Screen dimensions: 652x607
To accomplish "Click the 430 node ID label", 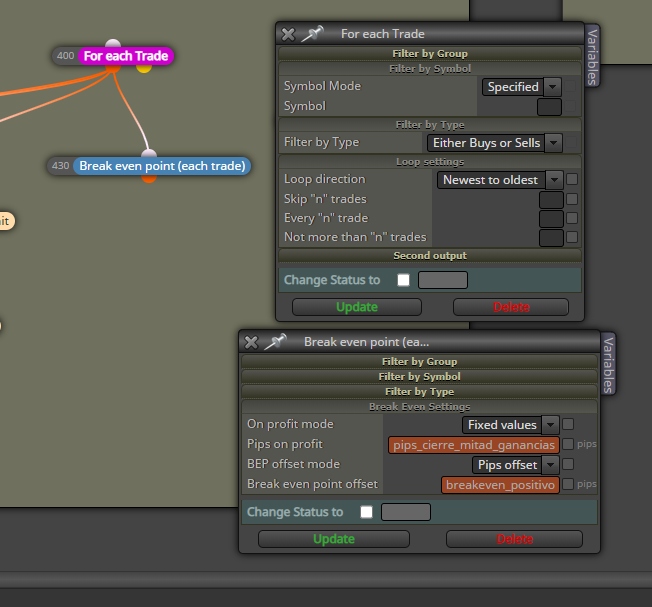I will click(61, 166).
